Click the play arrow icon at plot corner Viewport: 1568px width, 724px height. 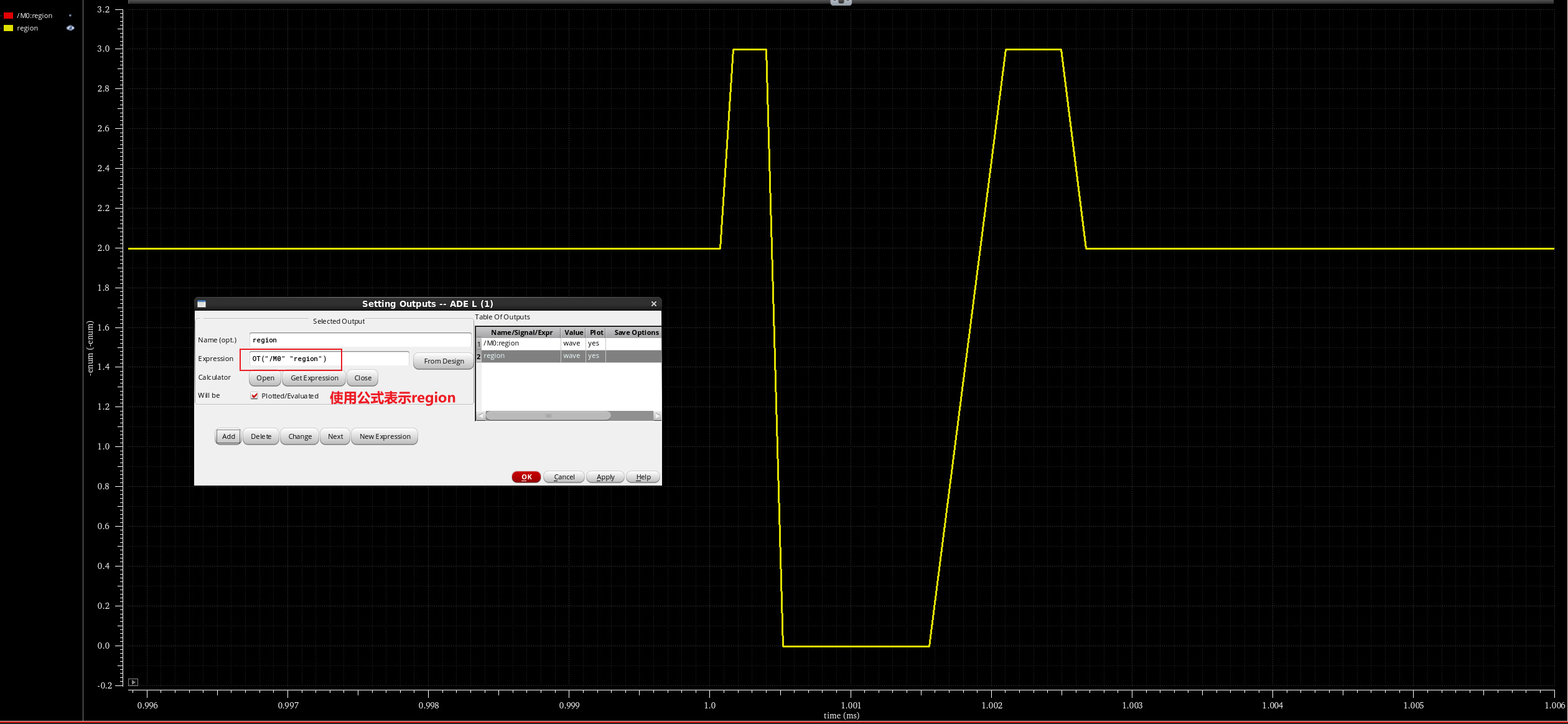click(133, 682)
